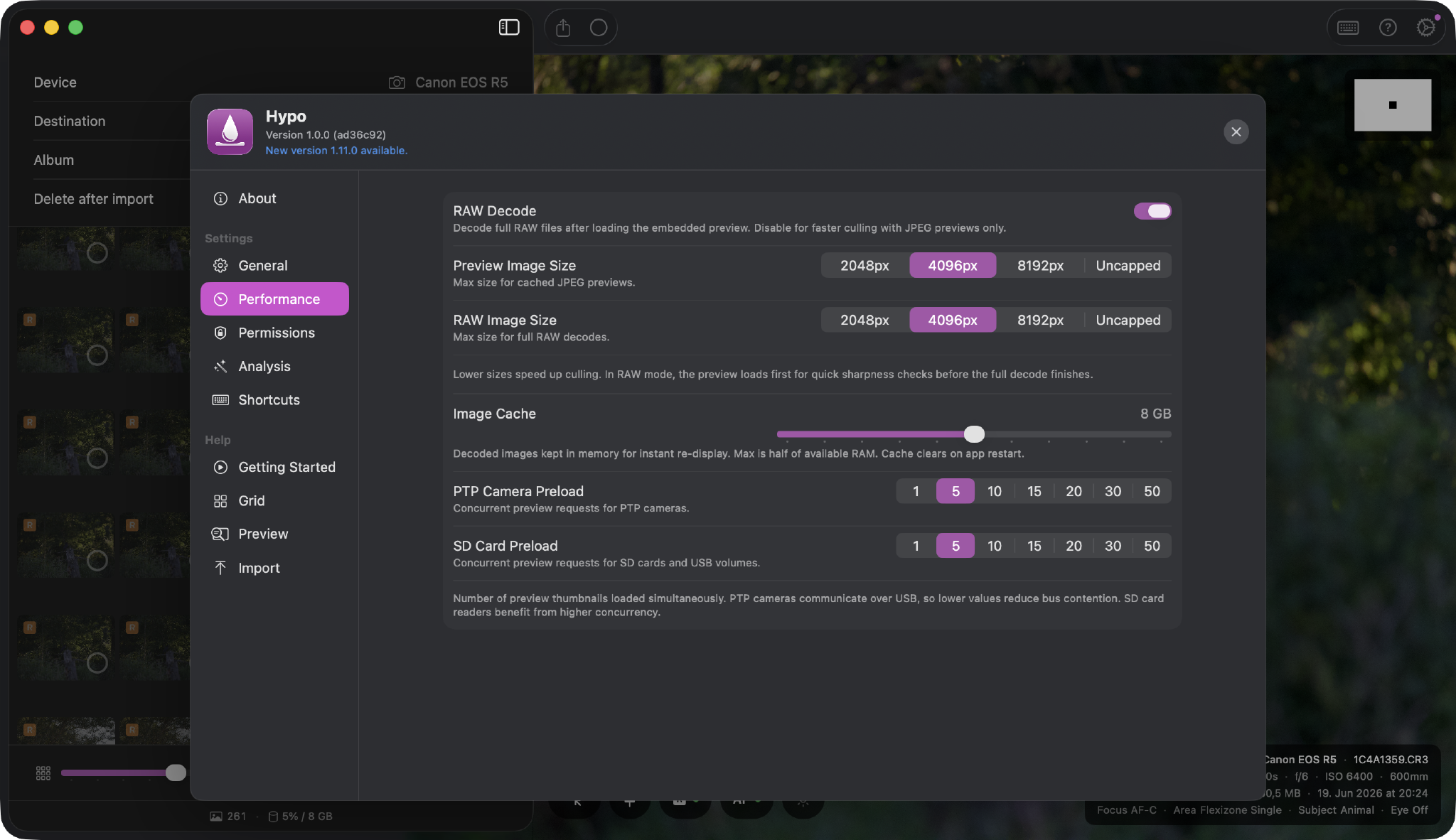This screenshot has height=840, width=1456.
Task: Click the Device row in sidebar
Action: click(270, 82)
